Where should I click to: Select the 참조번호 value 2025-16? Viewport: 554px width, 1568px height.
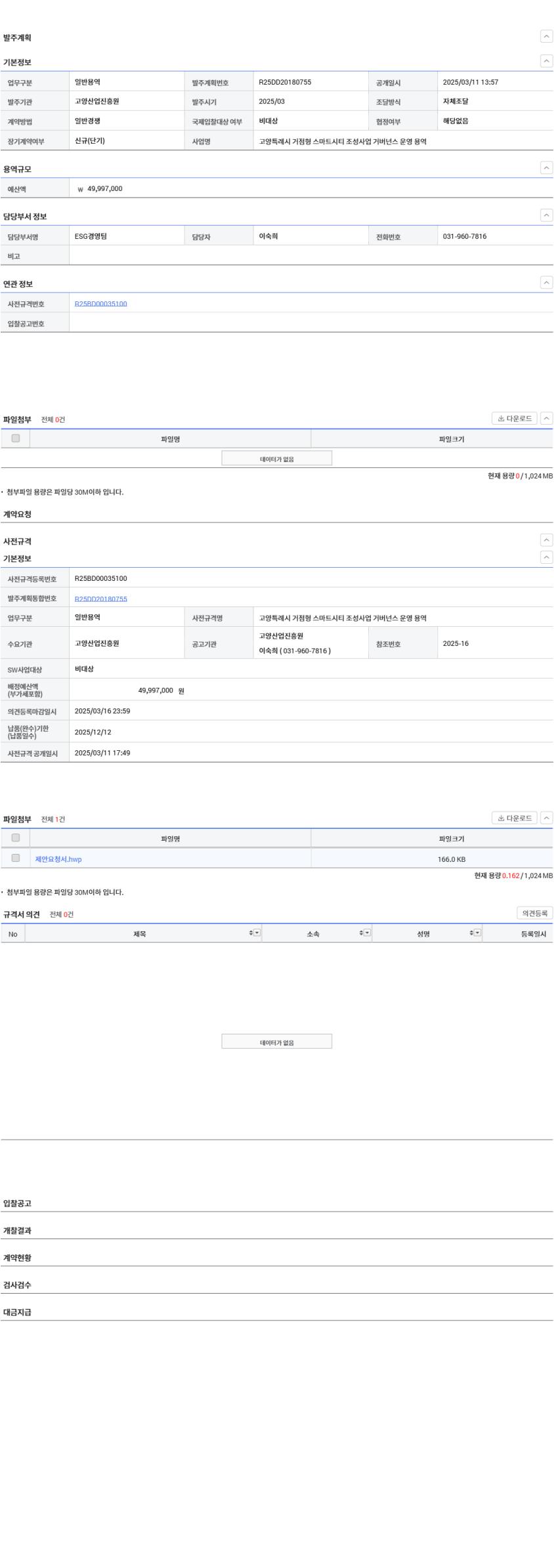[456, 643]
